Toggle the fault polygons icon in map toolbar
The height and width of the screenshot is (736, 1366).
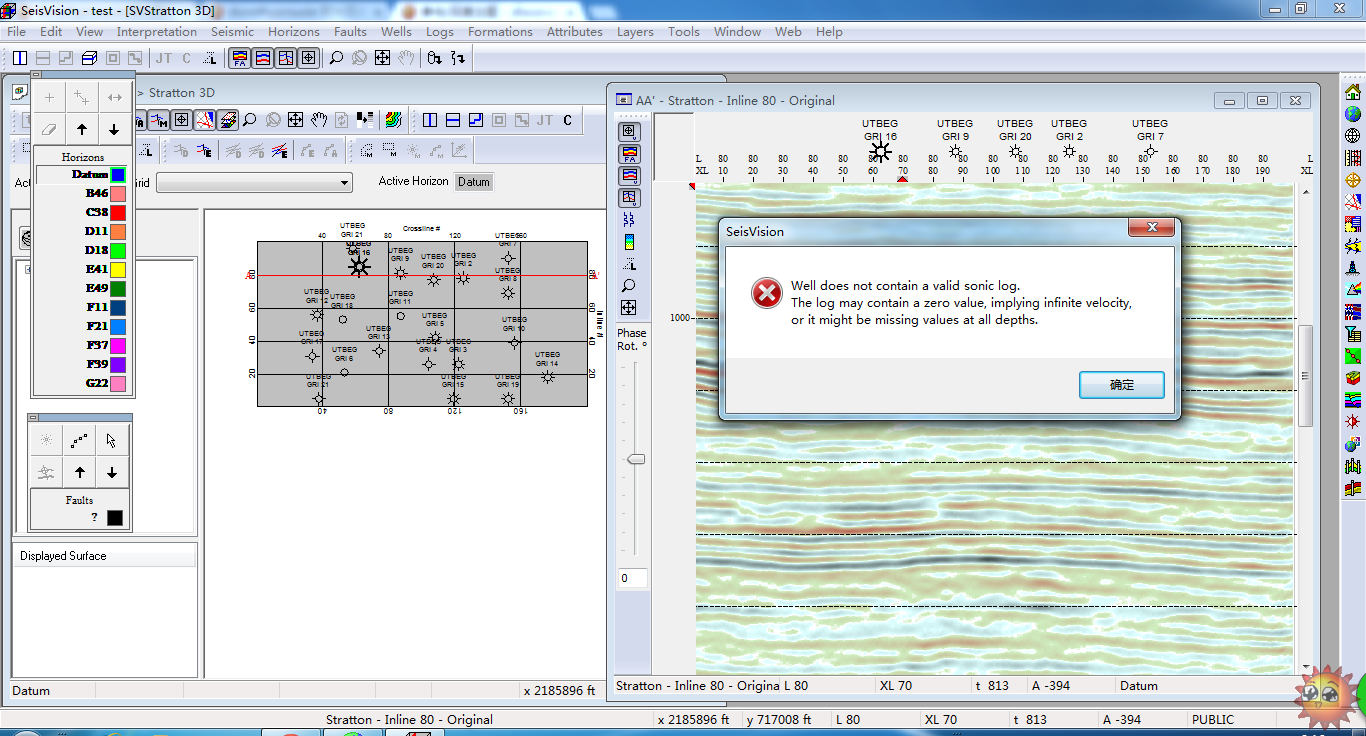point(205,120)
